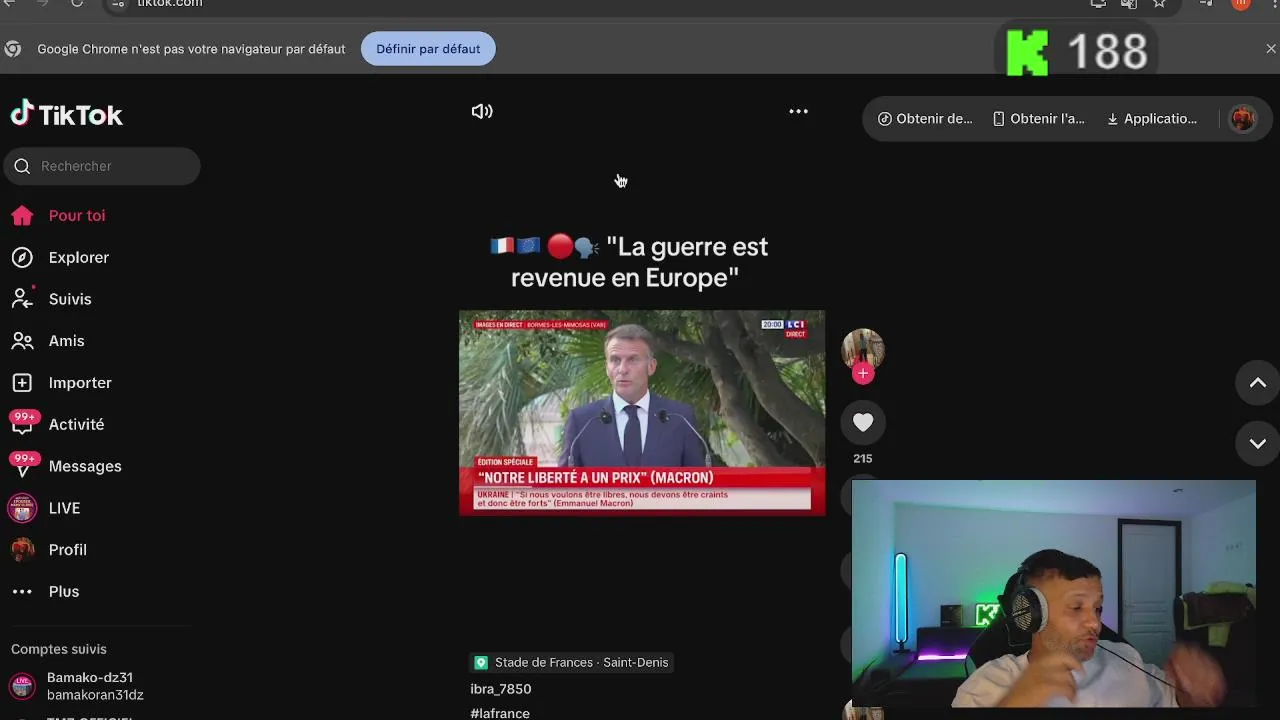The image size is (1280, 720).
Task: Click the bamakoran31dz username text
Action: (x=95, y=695)
